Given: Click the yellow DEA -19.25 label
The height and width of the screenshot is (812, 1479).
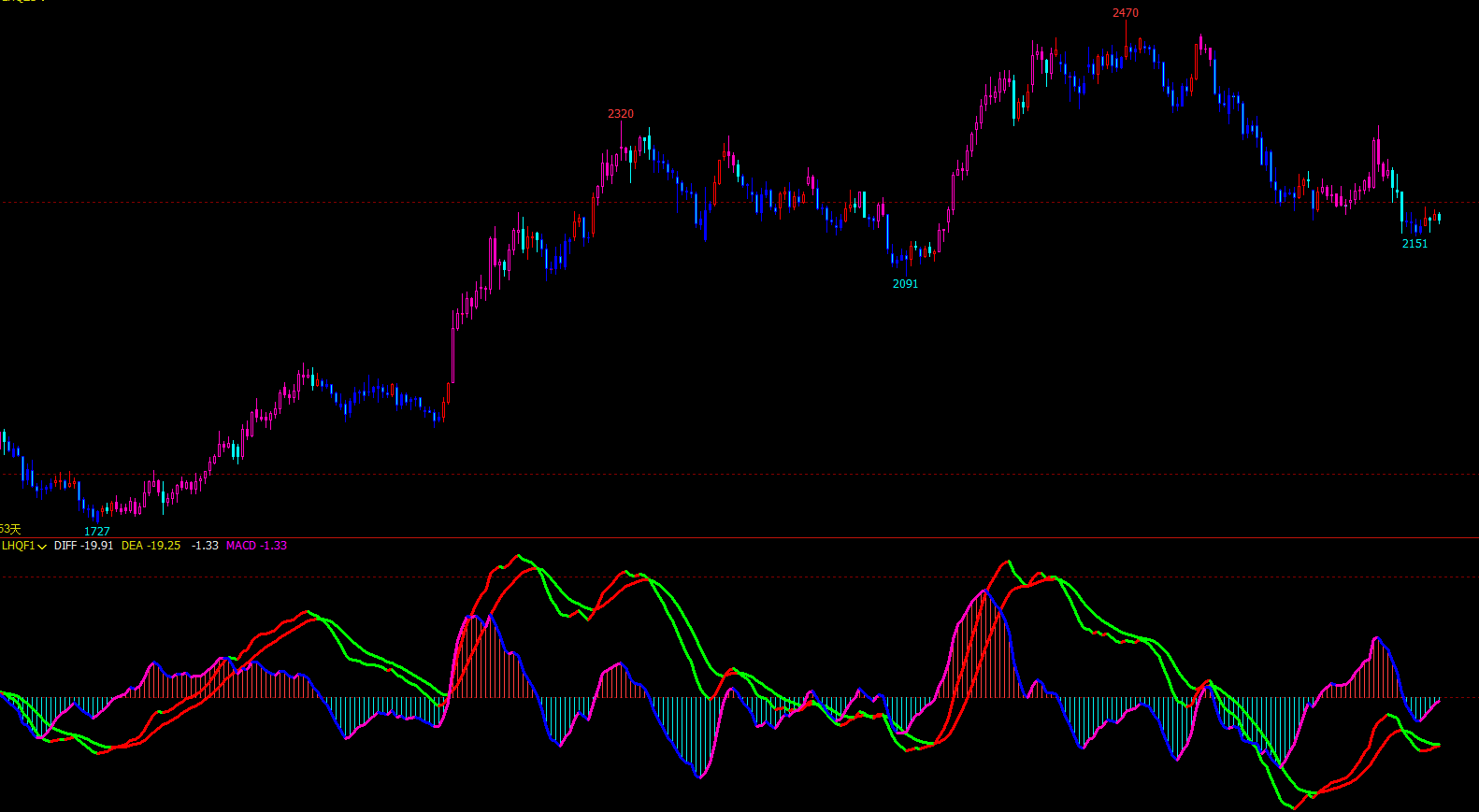Looking at the screenshot, I should tap(151, 546).
